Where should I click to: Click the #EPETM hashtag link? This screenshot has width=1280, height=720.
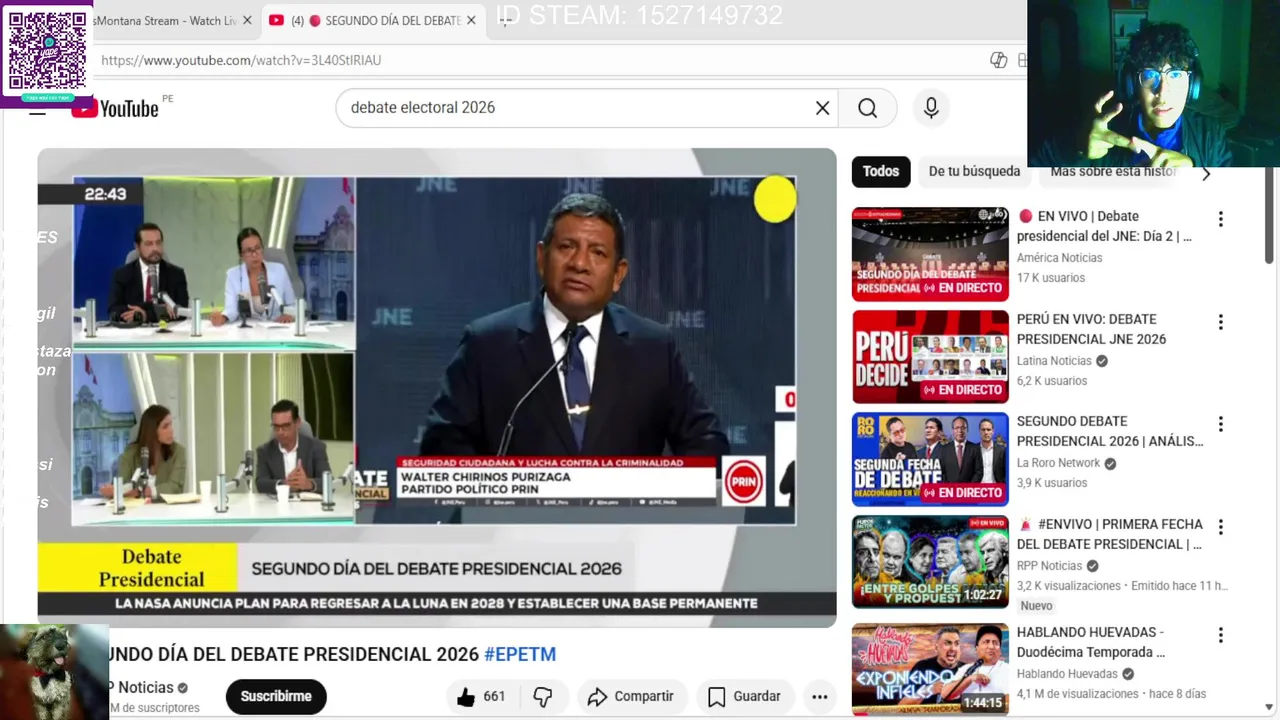520,654
